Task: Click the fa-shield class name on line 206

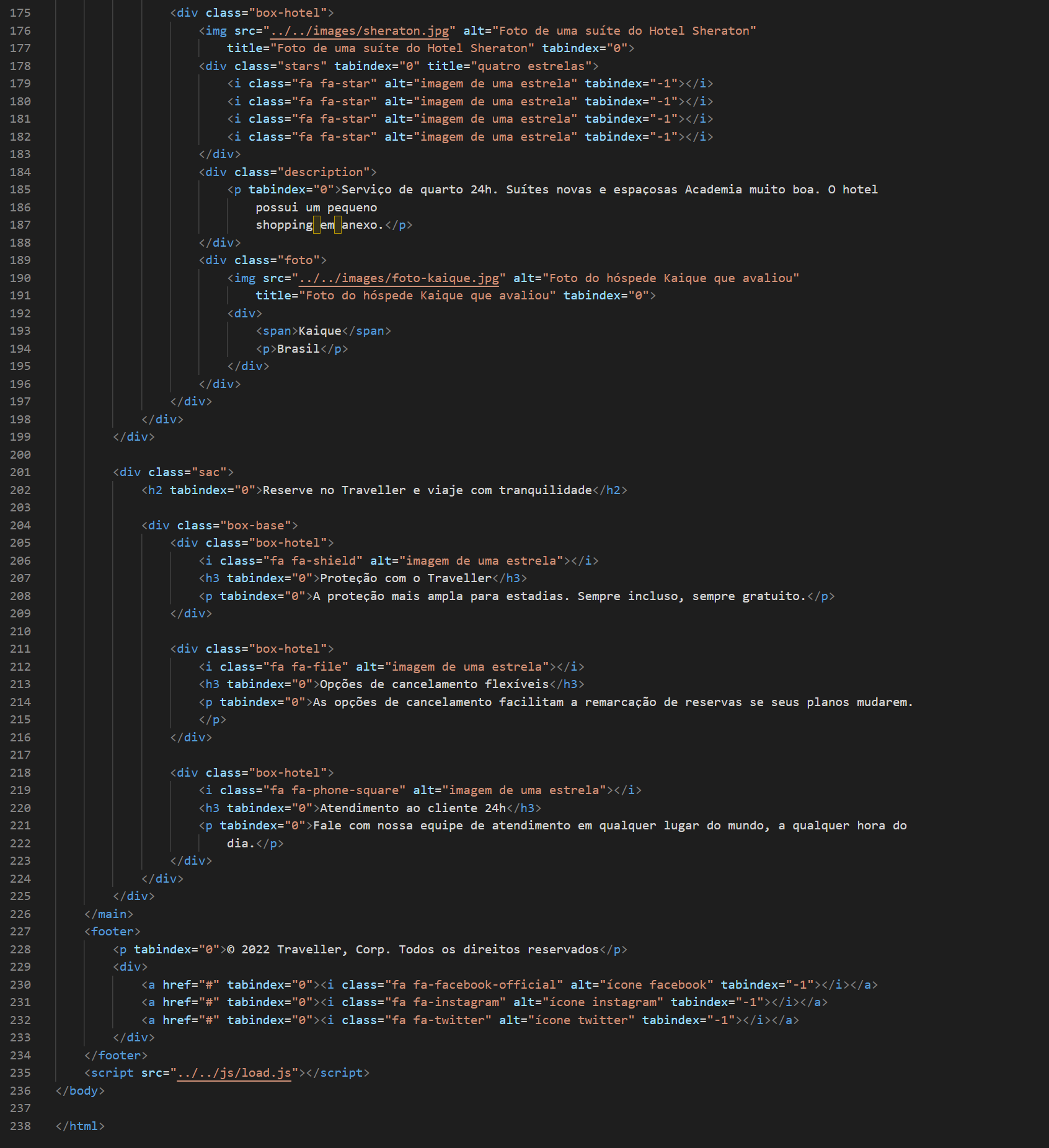Action: [x=327, y=560]
